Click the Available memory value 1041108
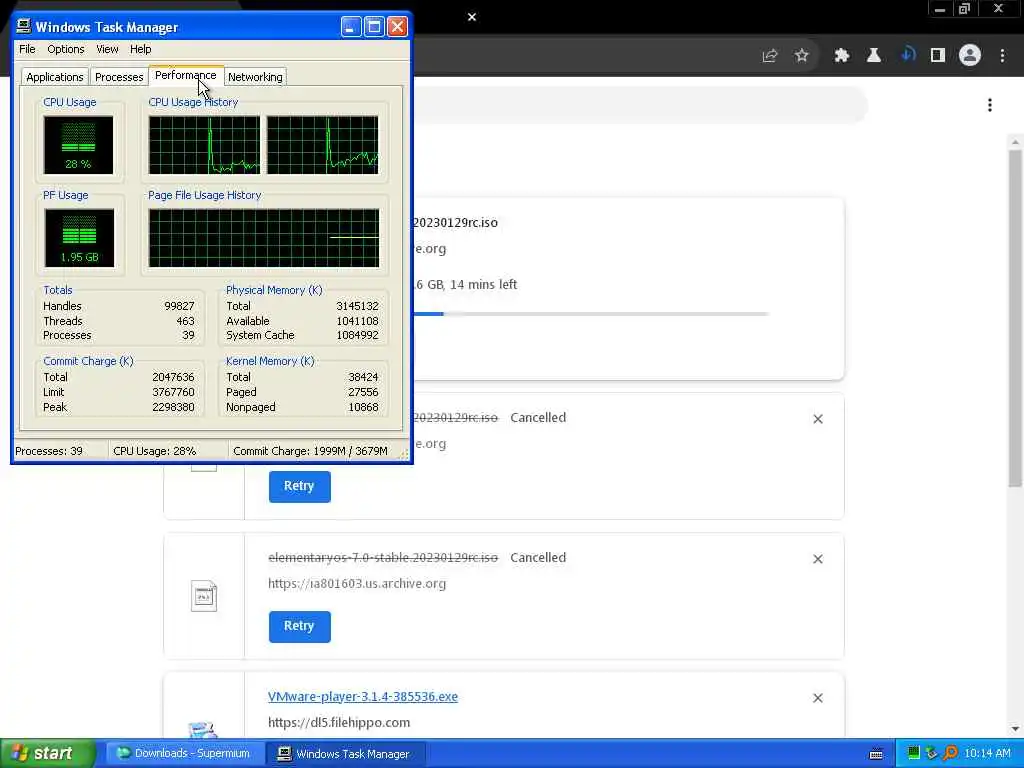The image size is (1024, 768). [x=357, y=321]
